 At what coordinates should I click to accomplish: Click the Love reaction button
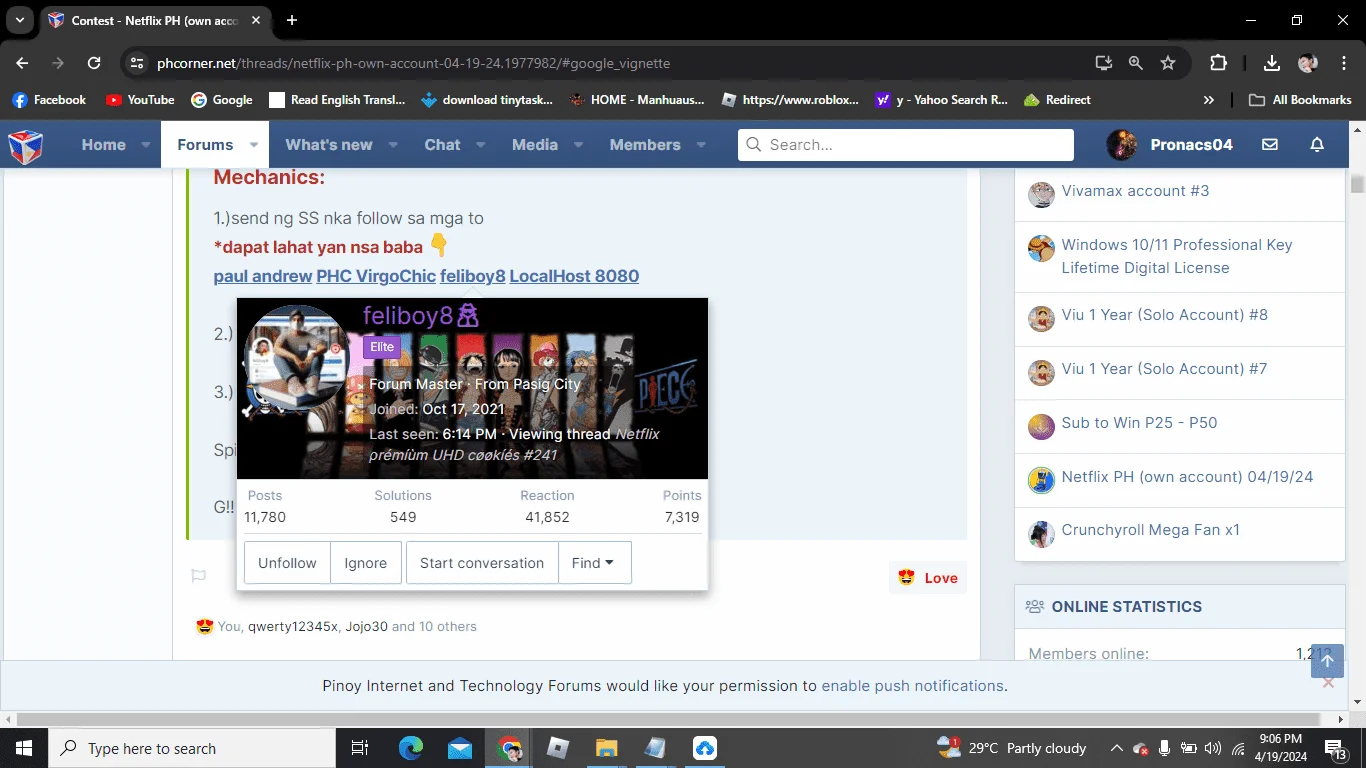coord(928,578)
